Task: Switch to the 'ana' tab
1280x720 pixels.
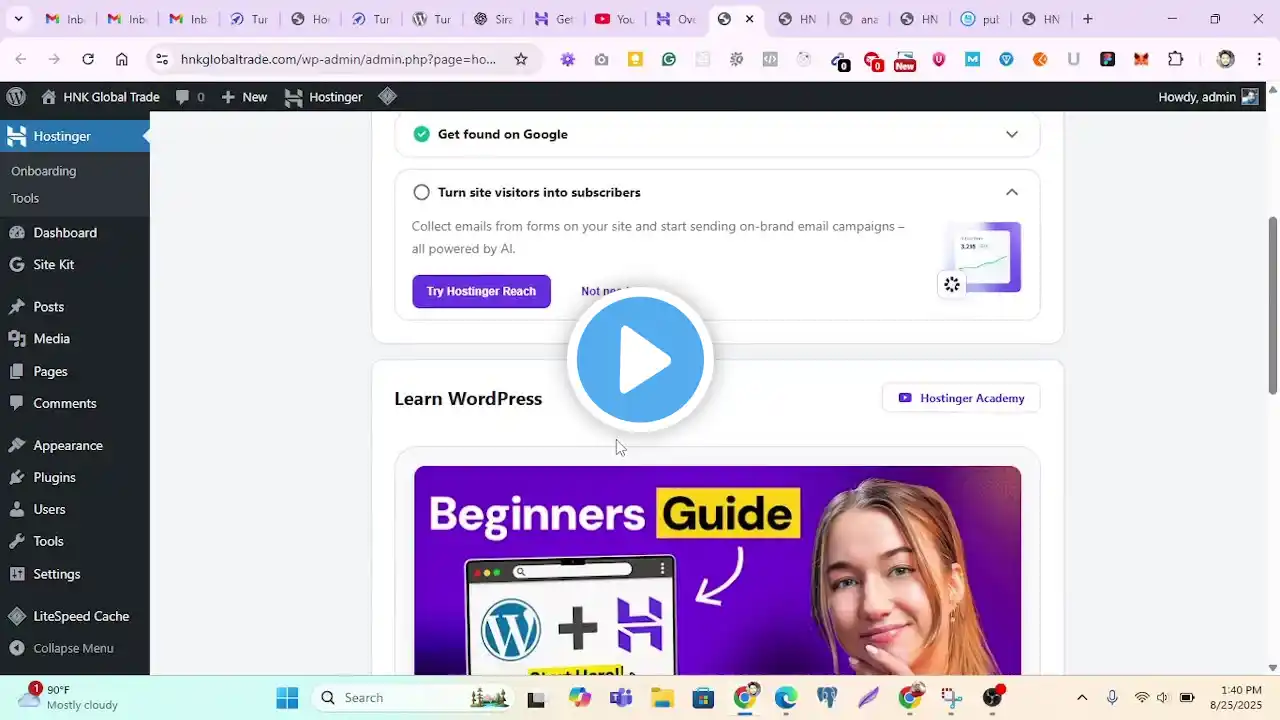Action: click(x=859, y=19)
